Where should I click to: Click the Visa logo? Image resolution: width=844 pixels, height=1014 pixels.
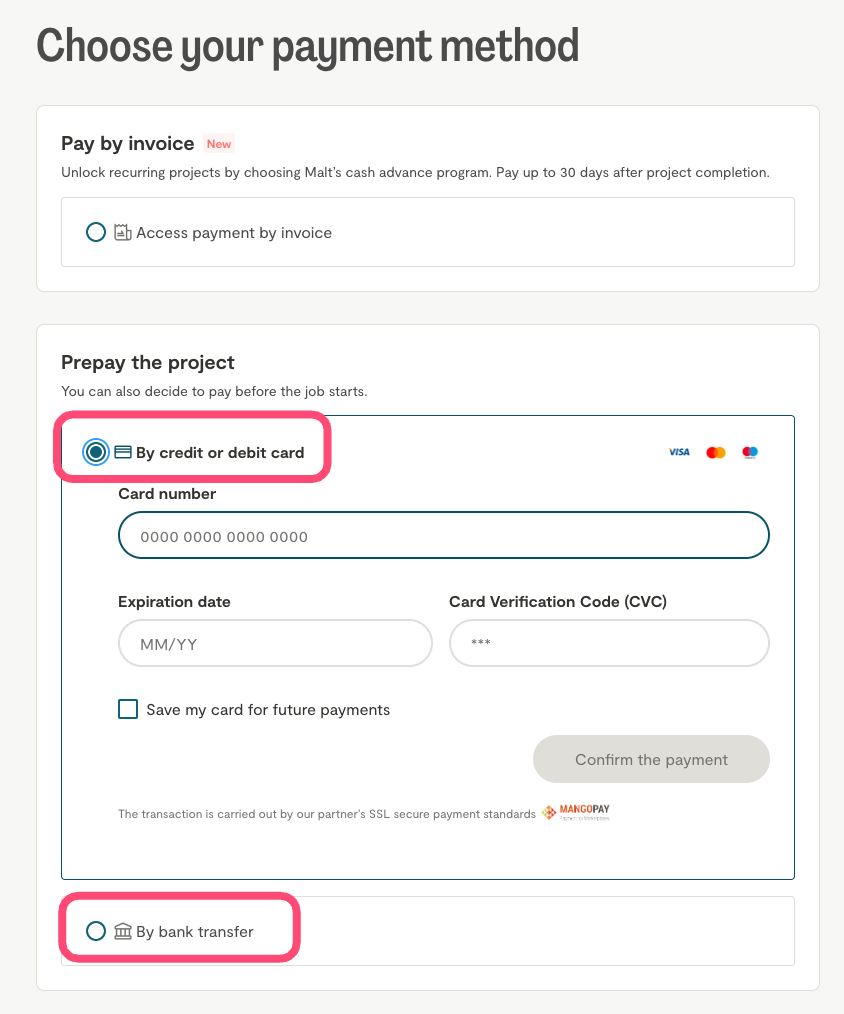(x=679, y=452)
